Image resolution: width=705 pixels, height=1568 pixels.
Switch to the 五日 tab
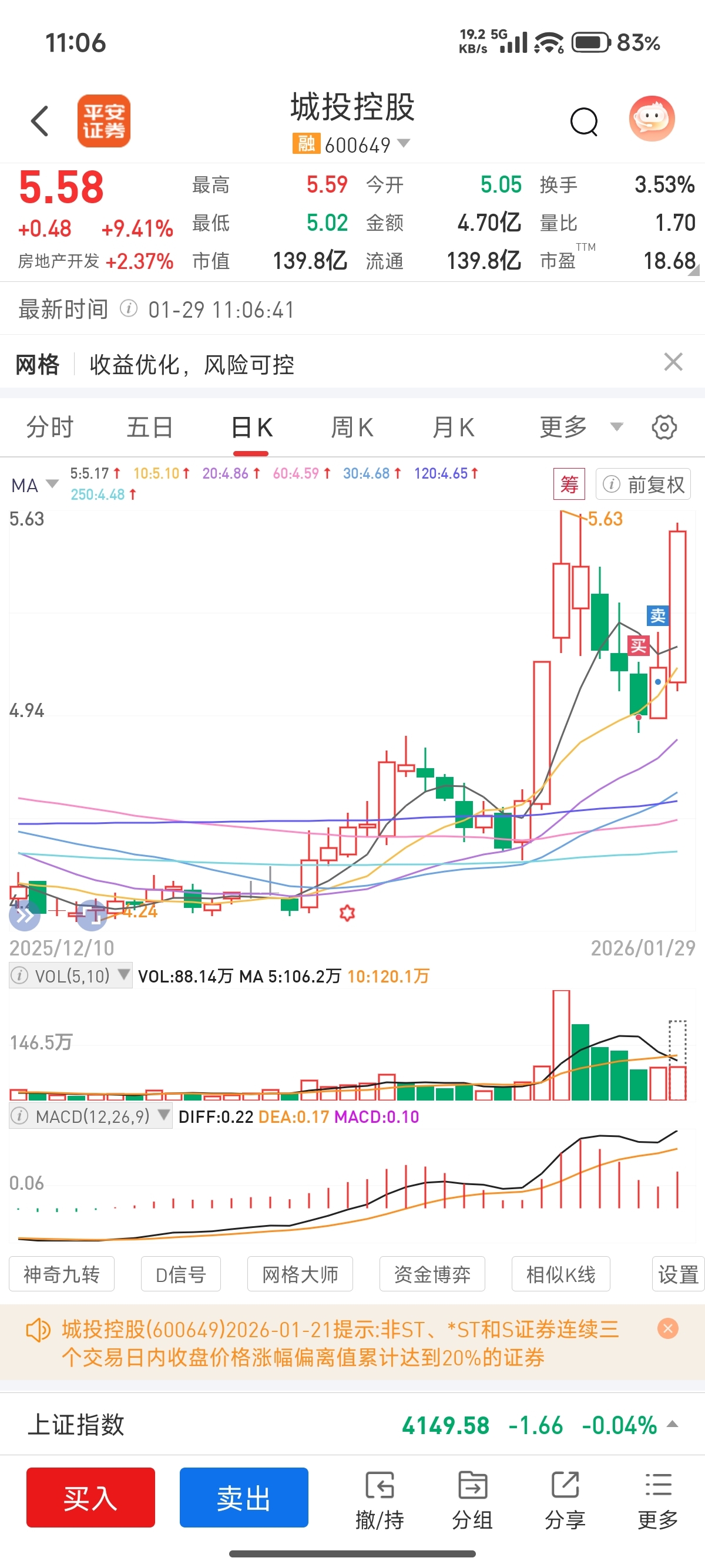pyautogui.click(x=150, y=428)
